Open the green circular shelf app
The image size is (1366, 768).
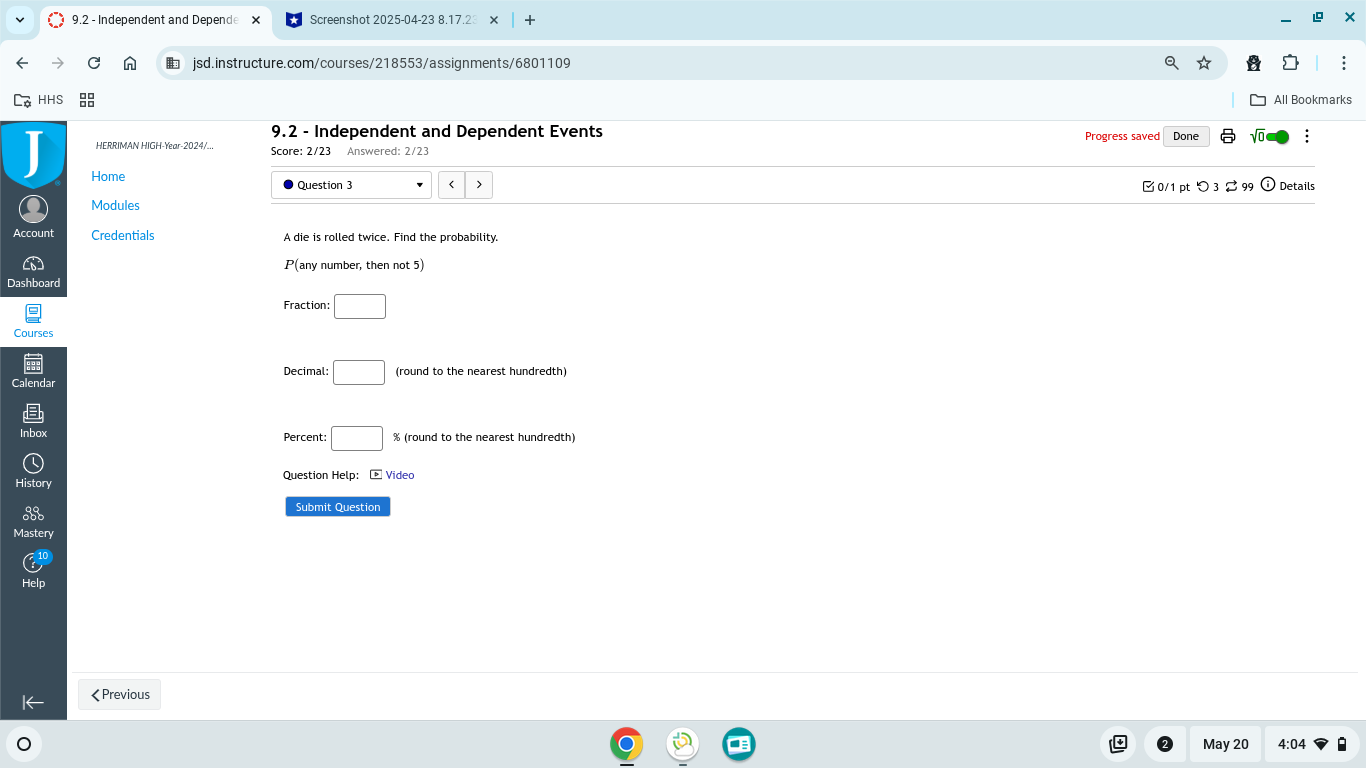click(683, 744)
